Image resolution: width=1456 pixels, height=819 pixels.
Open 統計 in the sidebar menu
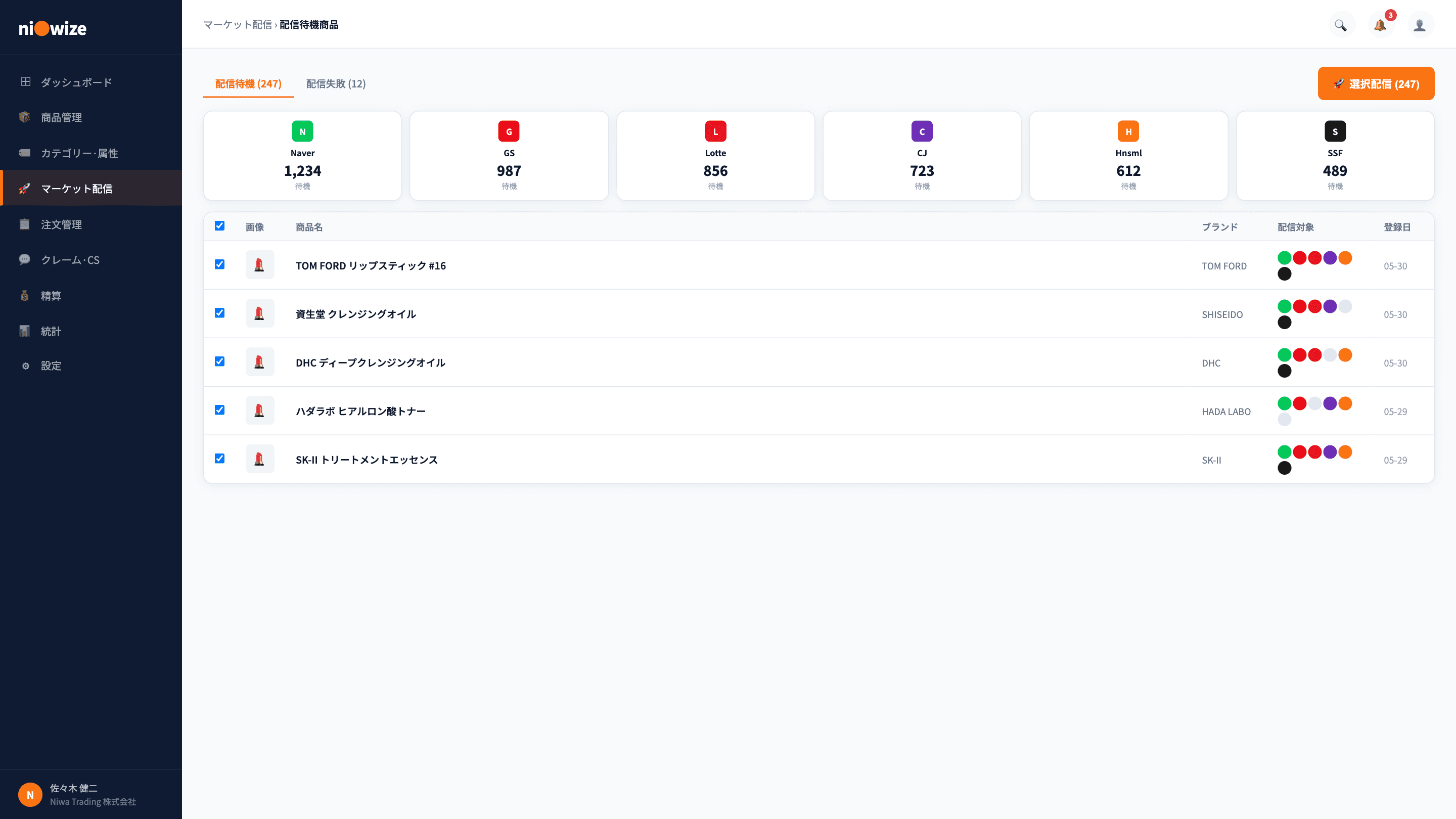tap(91, 331)
